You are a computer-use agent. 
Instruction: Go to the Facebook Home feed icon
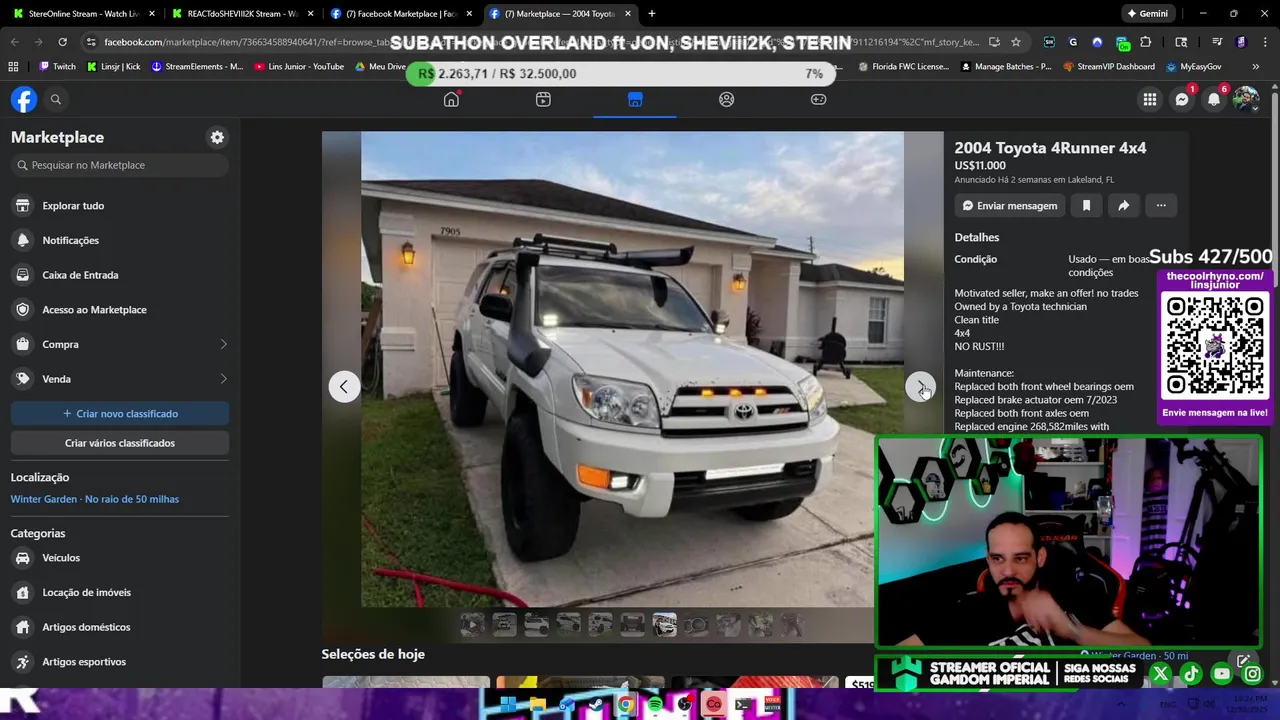(451, 99)
